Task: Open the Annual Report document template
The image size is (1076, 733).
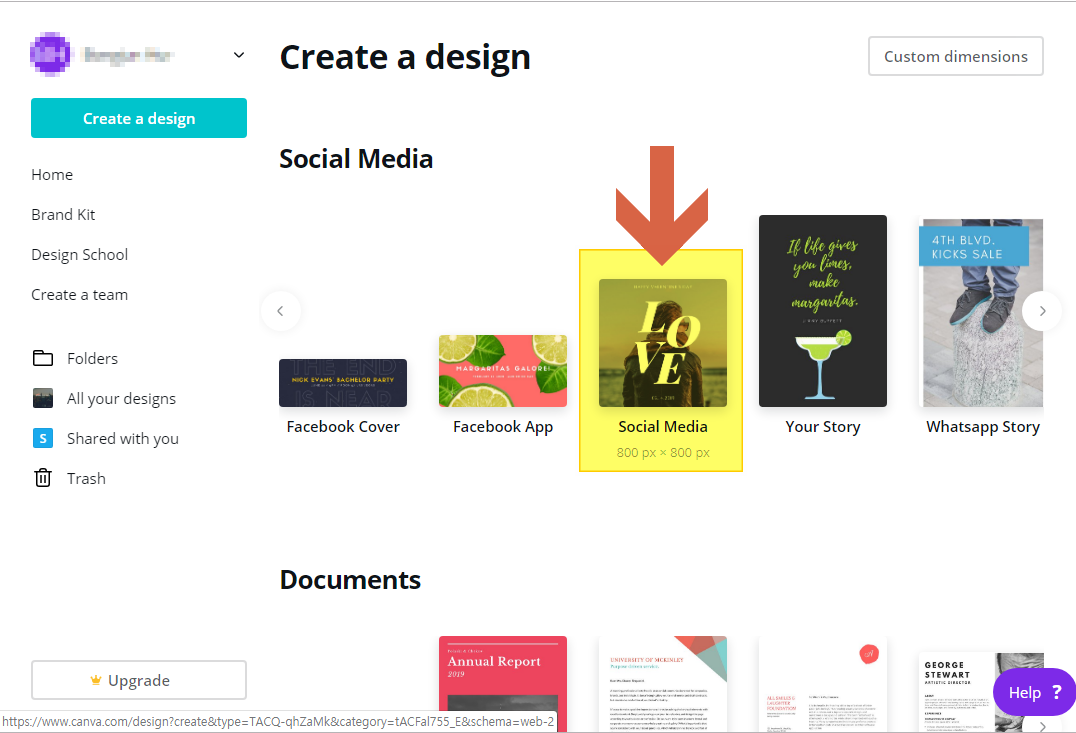Action: pyautogui.click(x=503, y=684)
